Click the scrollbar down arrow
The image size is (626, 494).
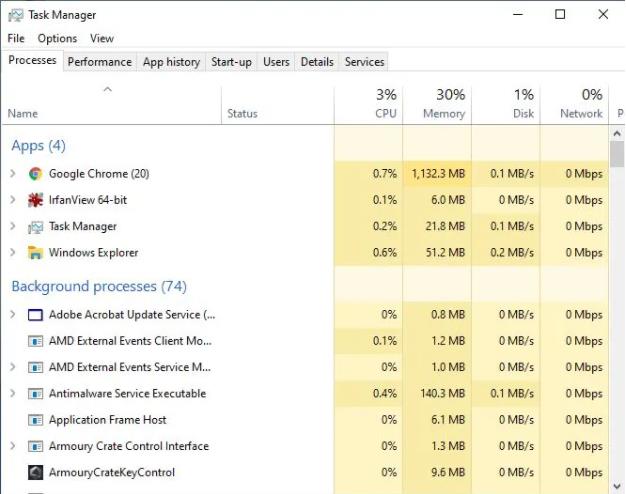(617, 486)
